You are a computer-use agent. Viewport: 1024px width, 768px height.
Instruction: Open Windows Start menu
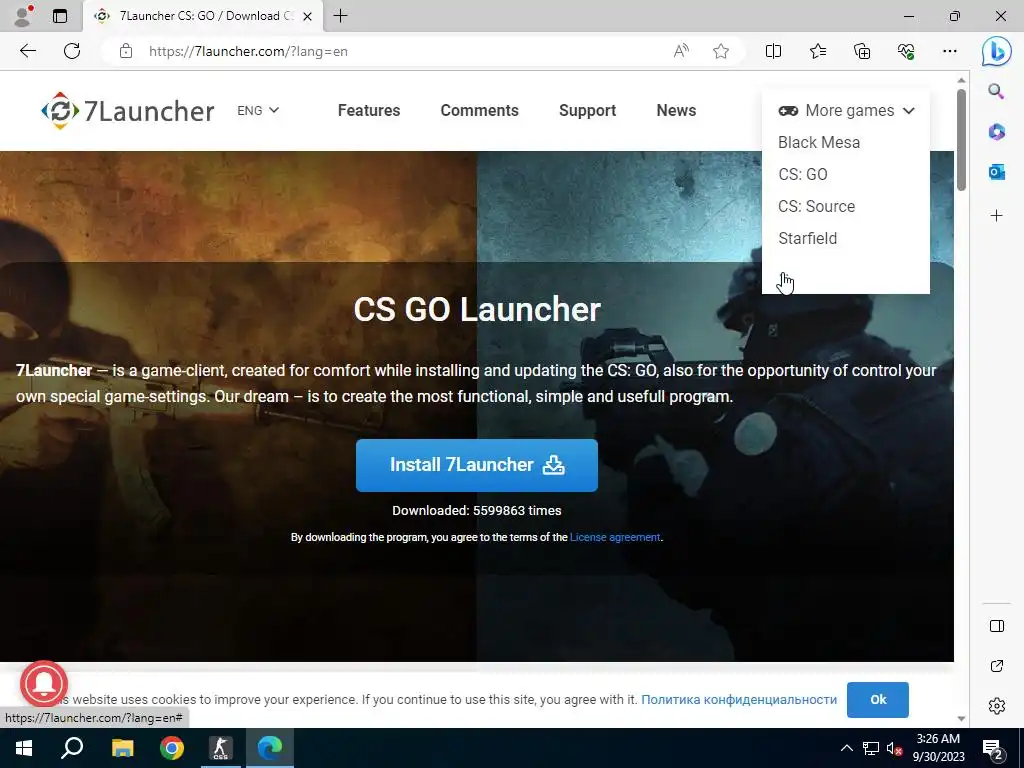24,748
